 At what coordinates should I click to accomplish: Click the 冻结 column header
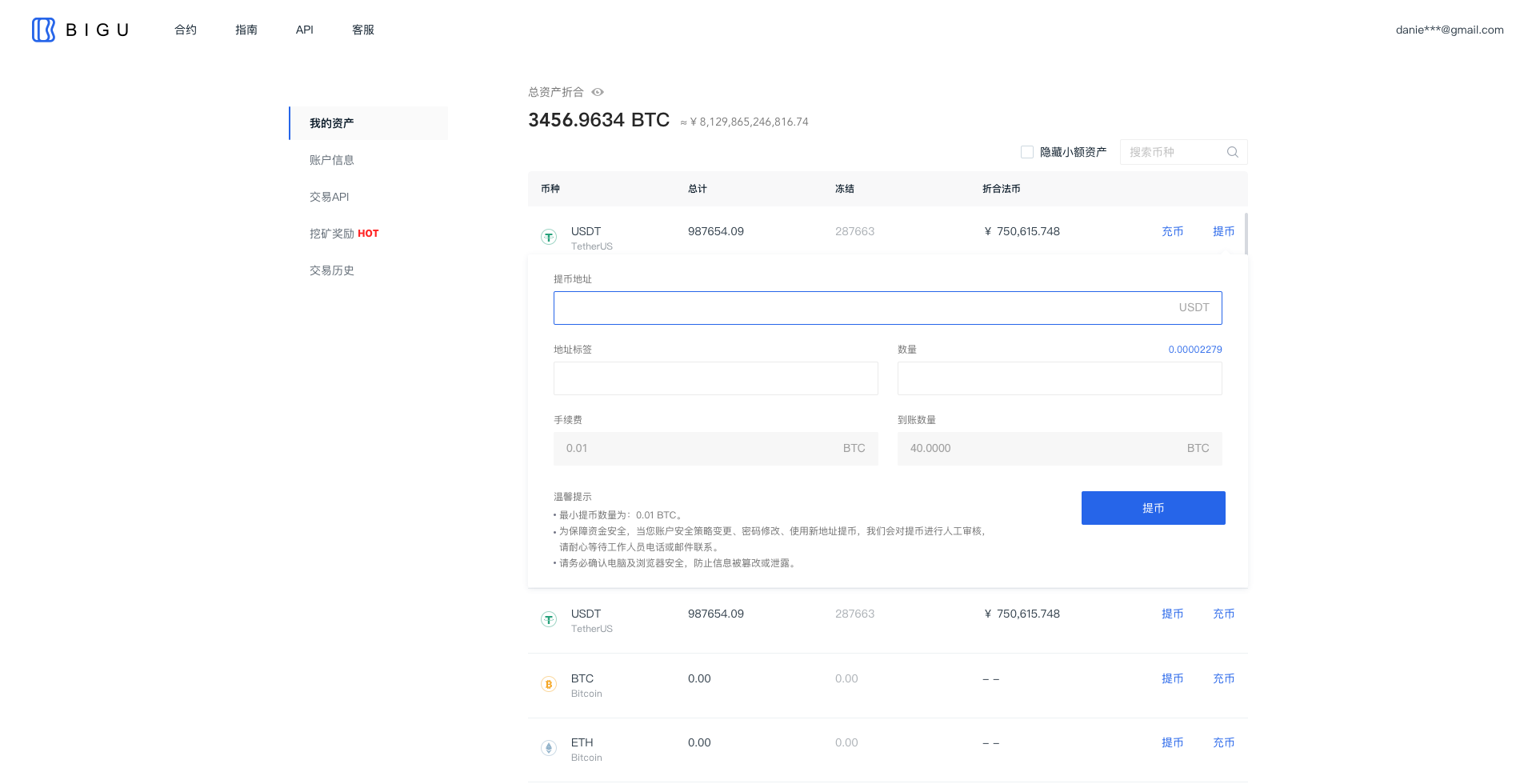click(x=845, y=189)
